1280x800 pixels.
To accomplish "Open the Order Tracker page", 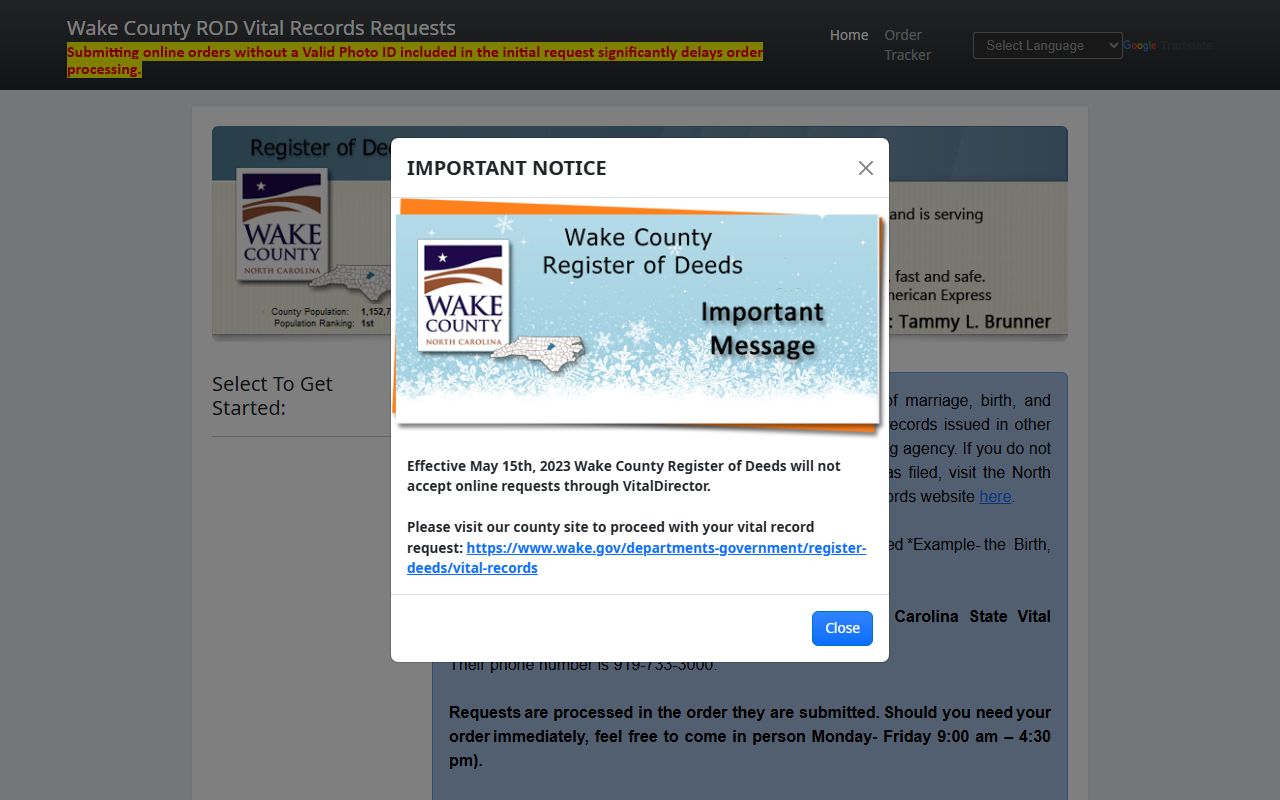I will point(907,45).
